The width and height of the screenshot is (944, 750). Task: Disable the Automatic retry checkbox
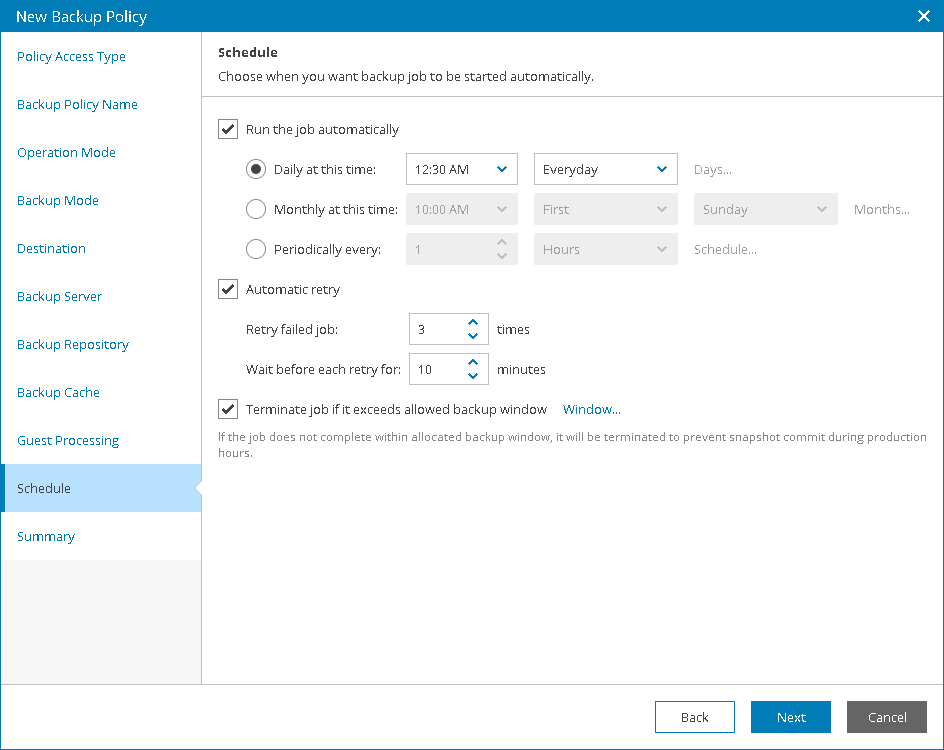228,289
